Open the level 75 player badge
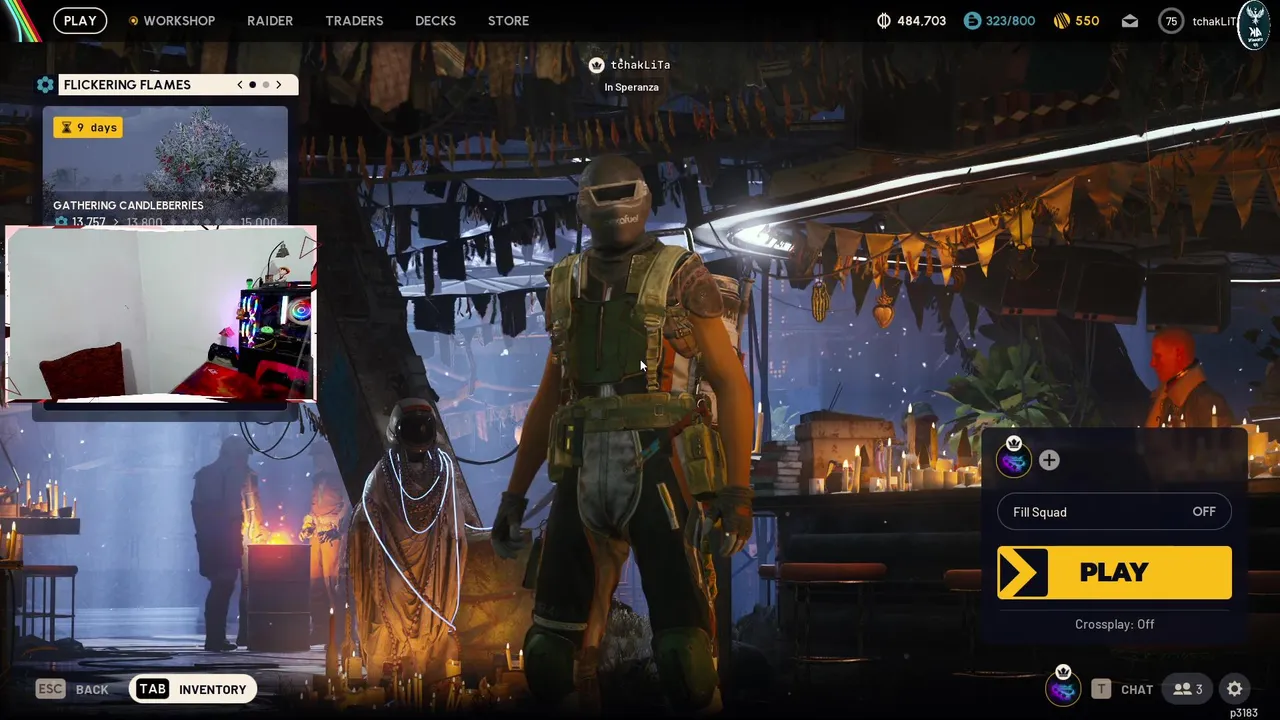The height and width of the screenshot is (720, 1280). (x=1171, y=21)
